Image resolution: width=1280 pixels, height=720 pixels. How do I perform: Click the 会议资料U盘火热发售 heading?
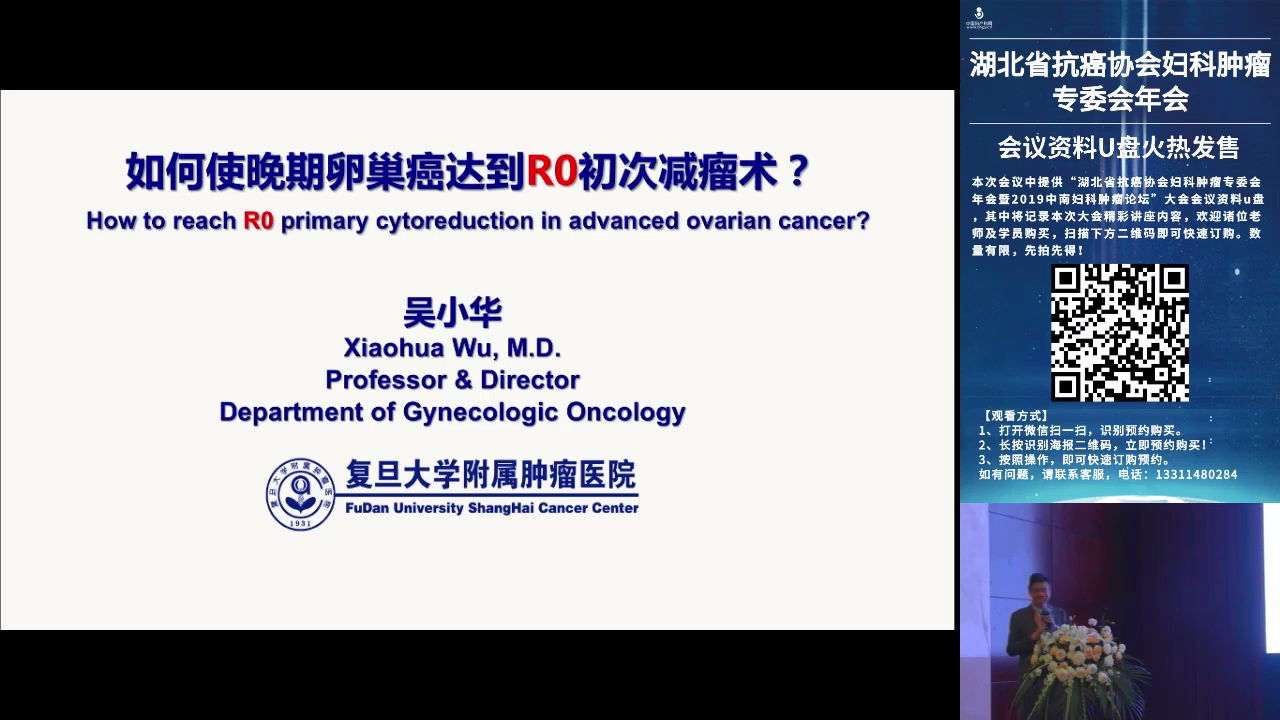(1118, 148)
